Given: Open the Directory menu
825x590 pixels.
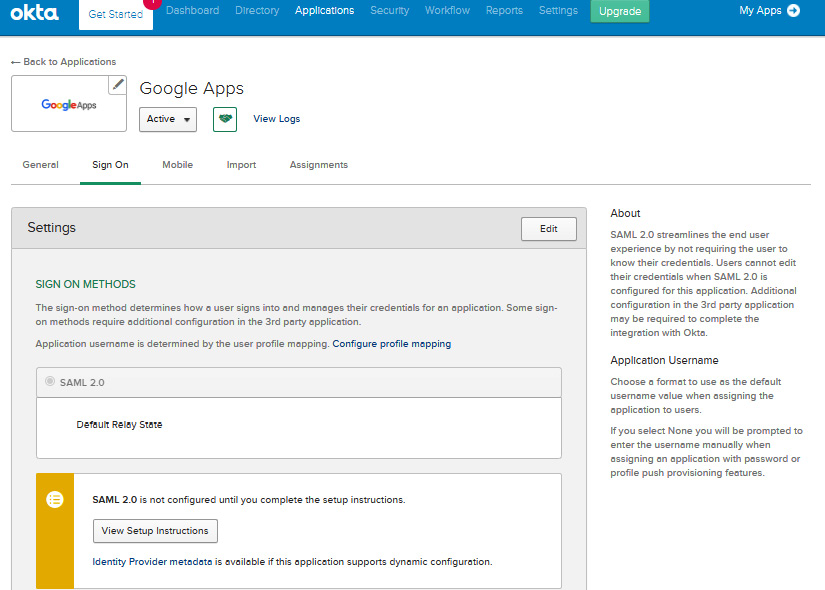Looking at the screenshot, I should pos(257,11).
